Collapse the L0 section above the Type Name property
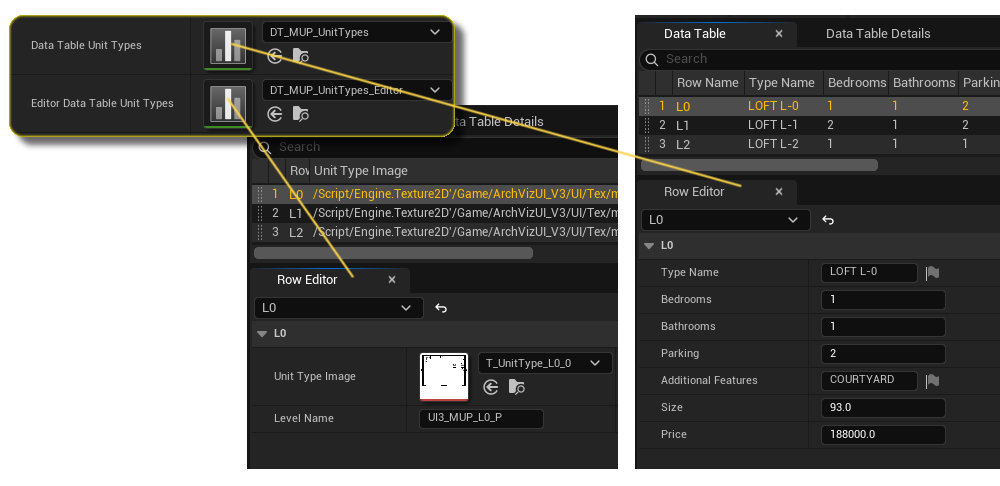 (x=650, y=245)
